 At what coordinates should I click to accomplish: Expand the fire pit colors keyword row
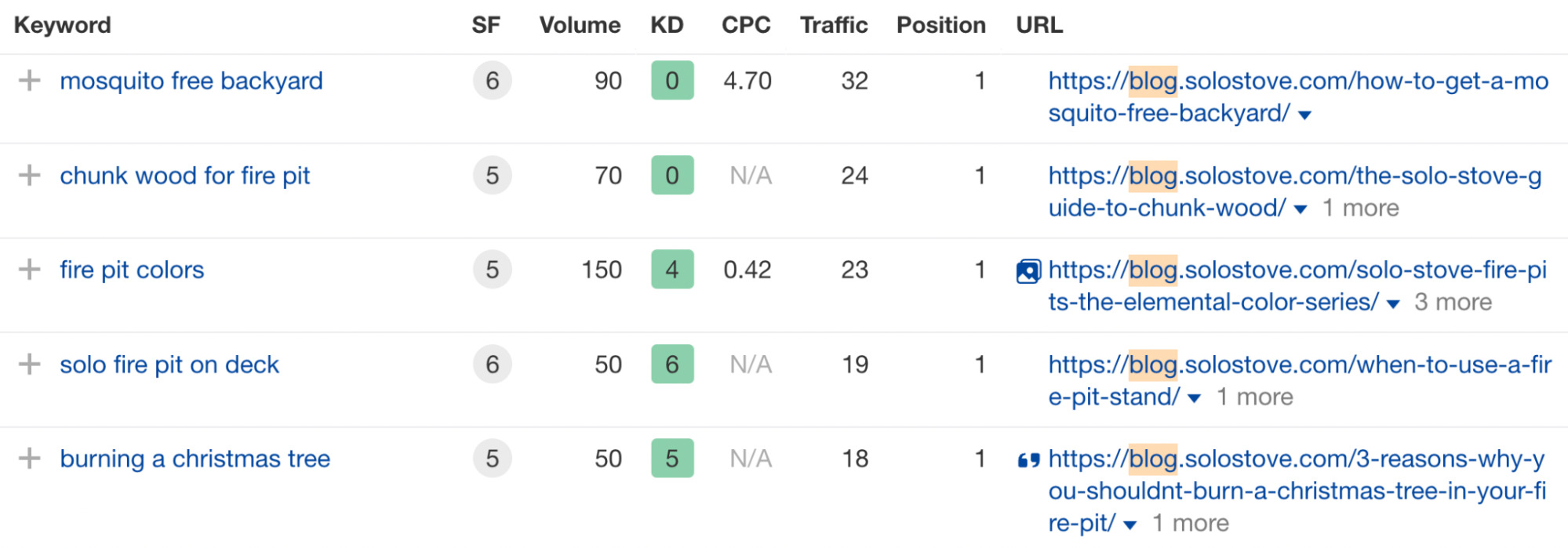pyautogui.click(x=30, y=270)
